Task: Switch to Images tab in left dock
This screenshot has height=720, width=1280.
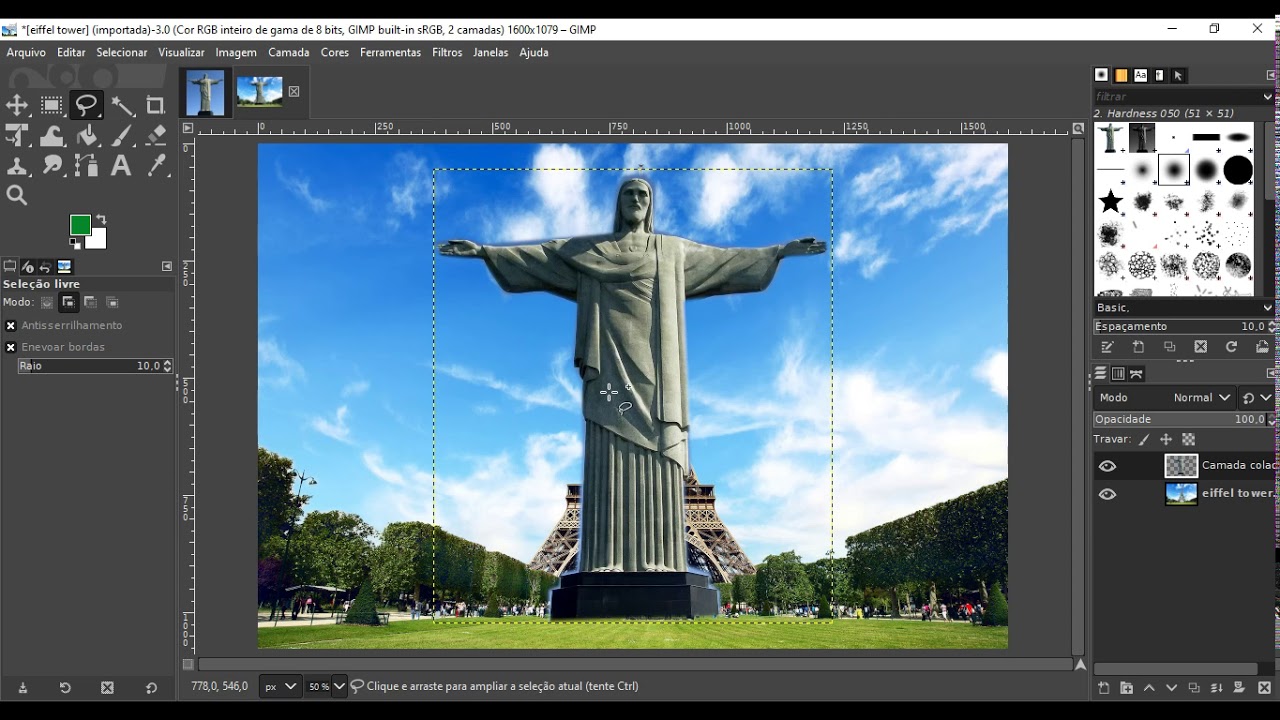Action: coord(65,267)
